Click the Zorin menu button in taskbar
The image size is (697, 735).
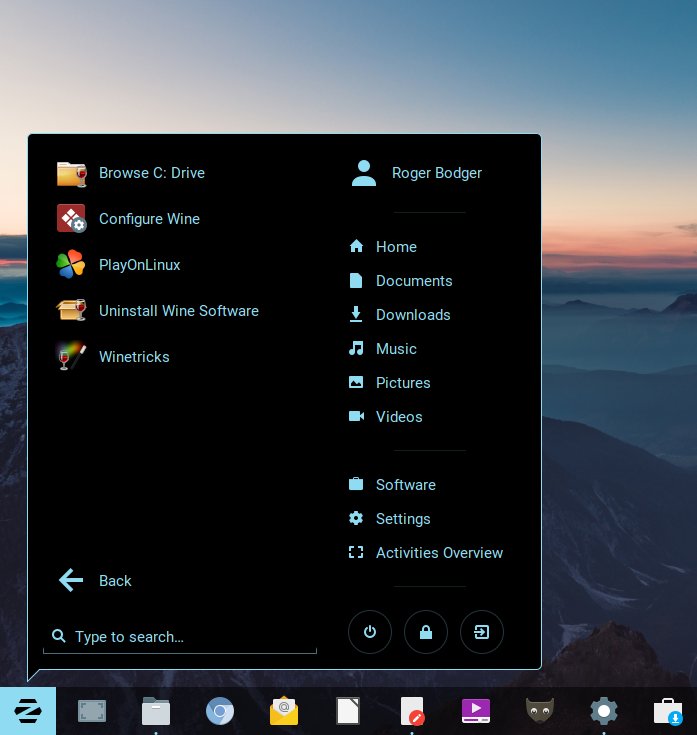pyautogui.click(x=28, y=711)
